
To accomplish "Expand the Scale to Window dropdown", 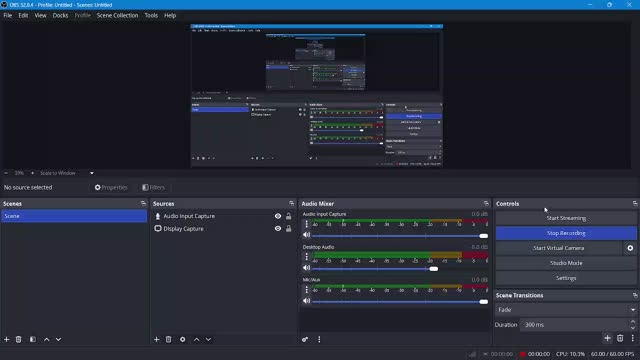I will tap(91, 173).
